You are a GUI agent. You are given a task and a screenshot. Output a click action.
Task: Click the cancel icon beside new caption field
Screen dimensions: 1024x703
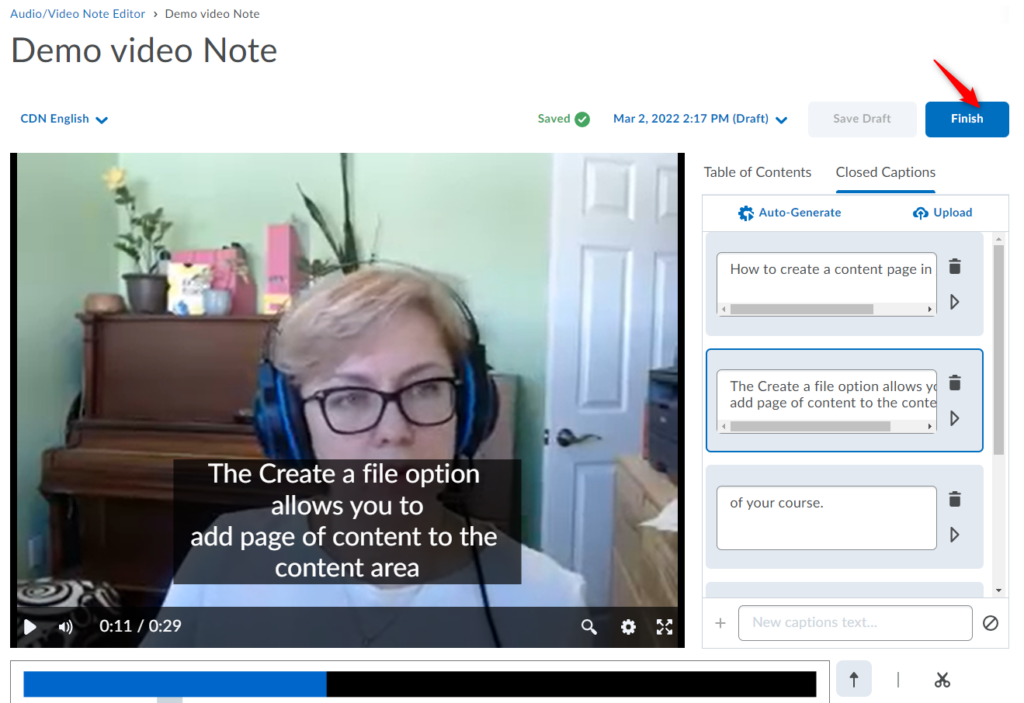coord(990,623)
